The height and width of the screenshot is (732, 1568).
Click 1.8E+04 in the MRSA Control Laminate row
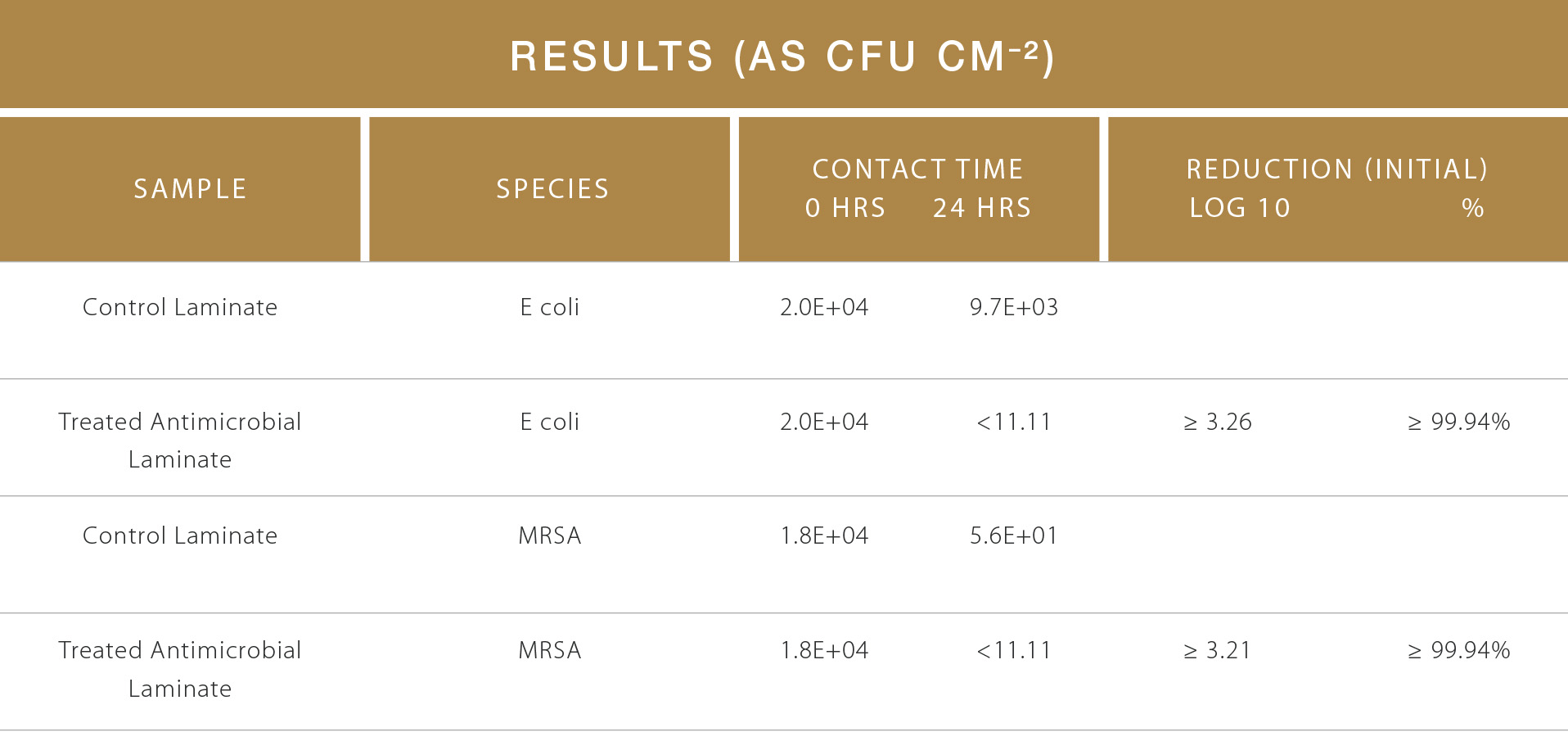[824, 535]
